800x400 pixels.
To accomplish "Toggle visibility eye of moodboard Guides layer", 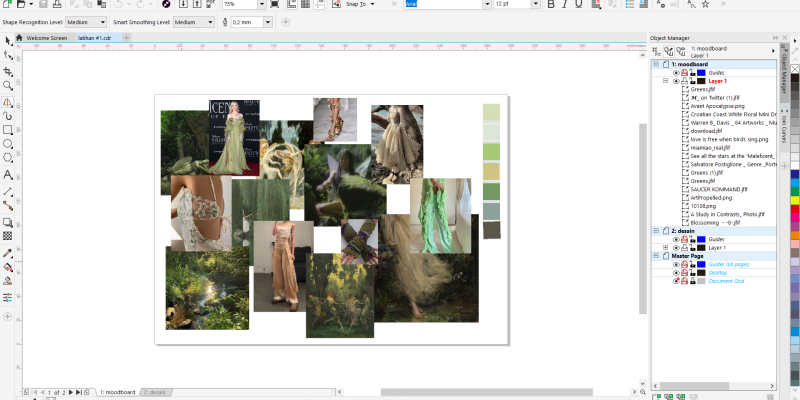I will pyautogui.click(x=676, y=73).
